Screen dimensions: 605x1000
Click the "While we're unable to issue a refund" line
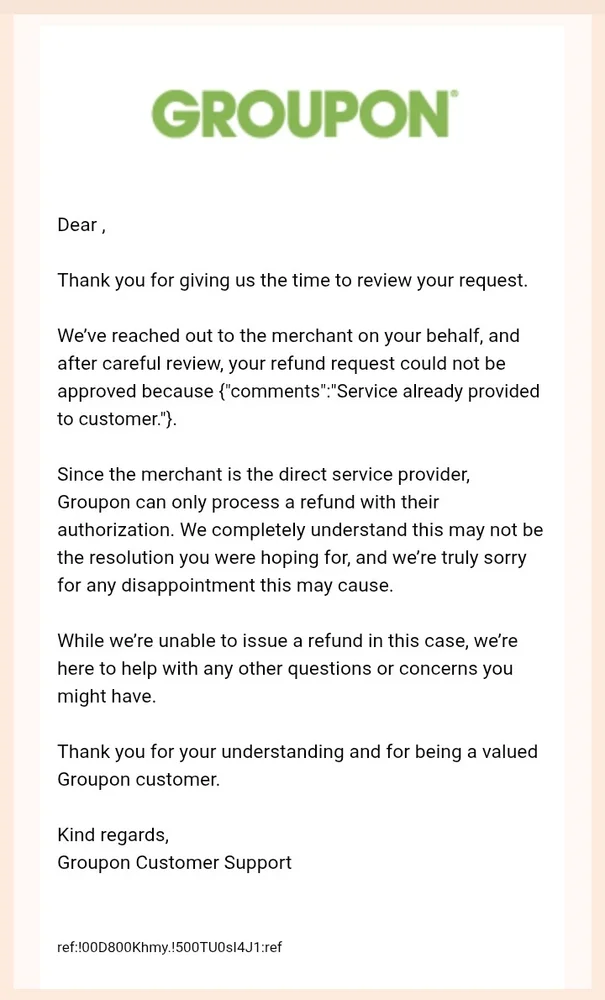pyautogui.click(x=288, y=641)
